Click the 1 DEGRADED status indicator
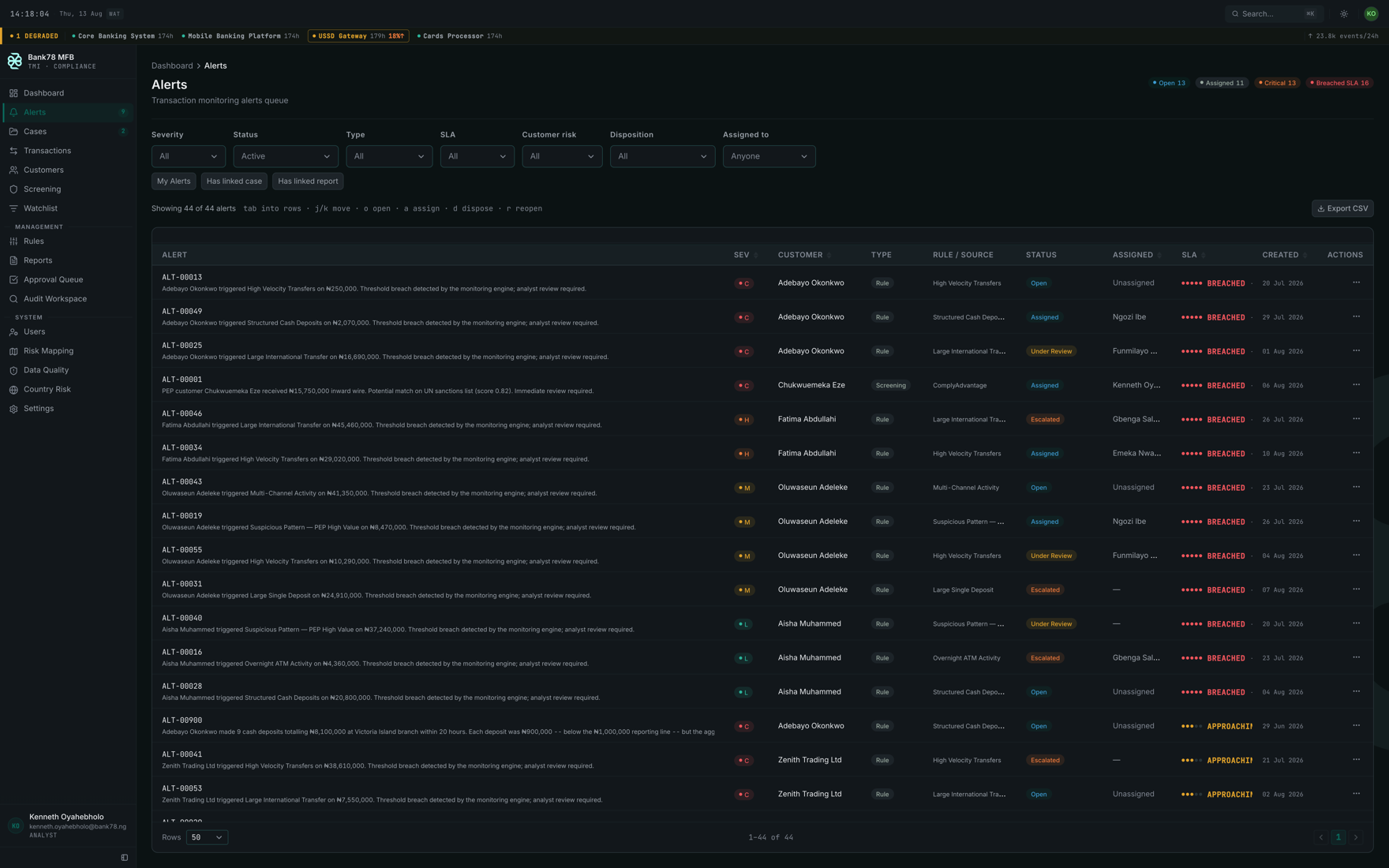The image size is (1389, 868). pyautogui.click(x=35, y=36)
